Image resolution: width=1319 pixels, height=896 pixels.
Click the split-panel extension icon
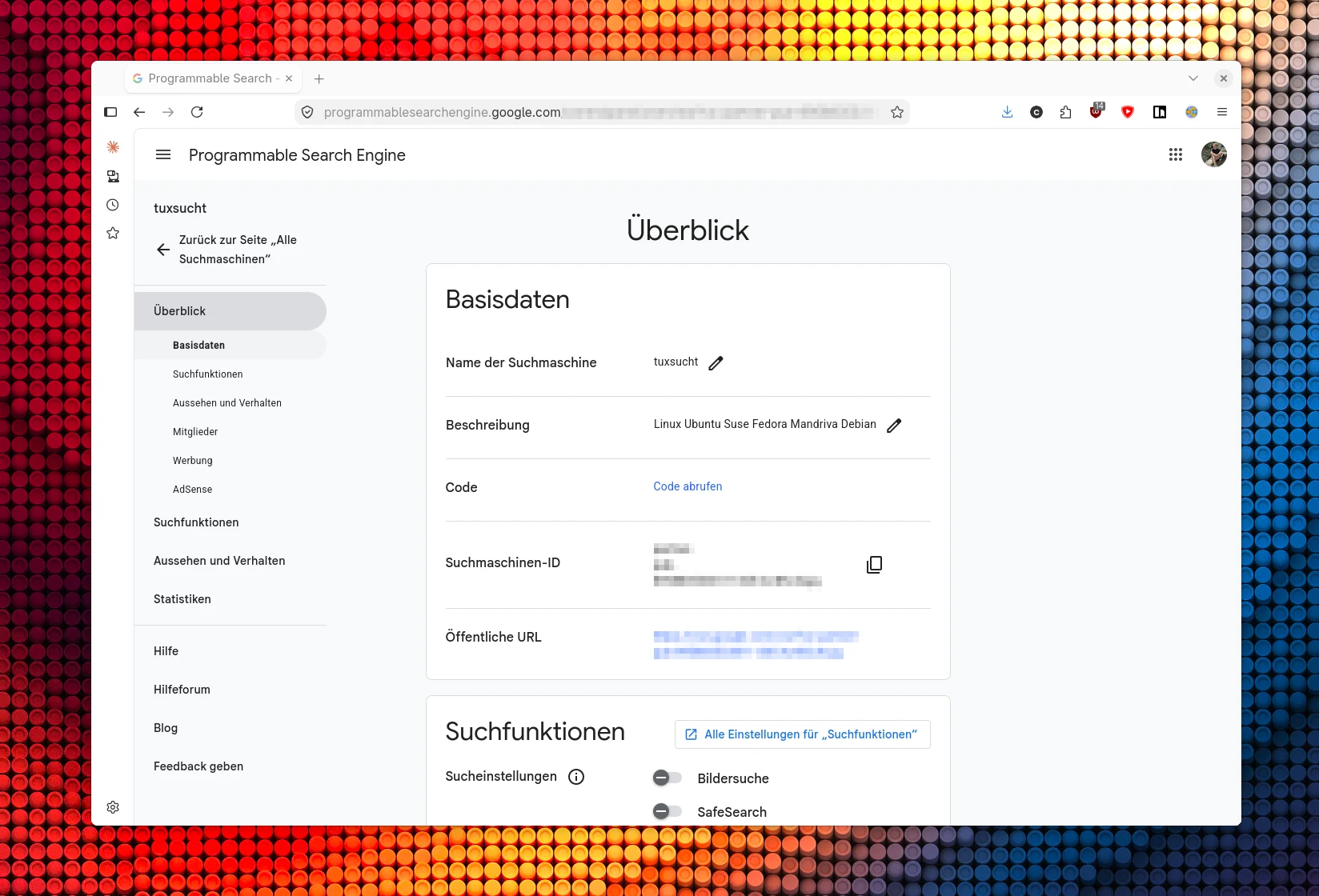pyautogui.click(x=1160, y=112)
